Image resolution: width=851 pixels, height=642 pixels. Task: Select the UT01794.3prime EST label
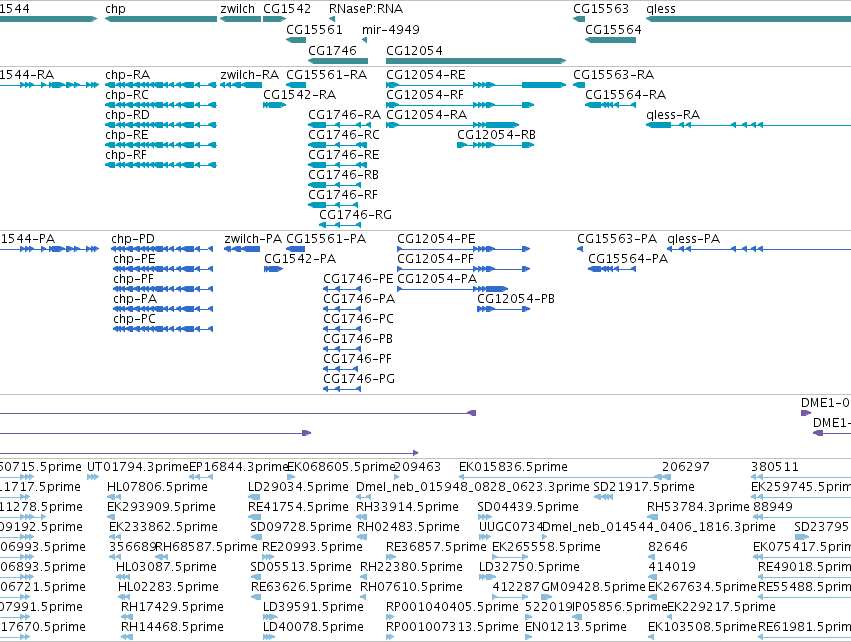pyautogui.click(x=138, y=467)
